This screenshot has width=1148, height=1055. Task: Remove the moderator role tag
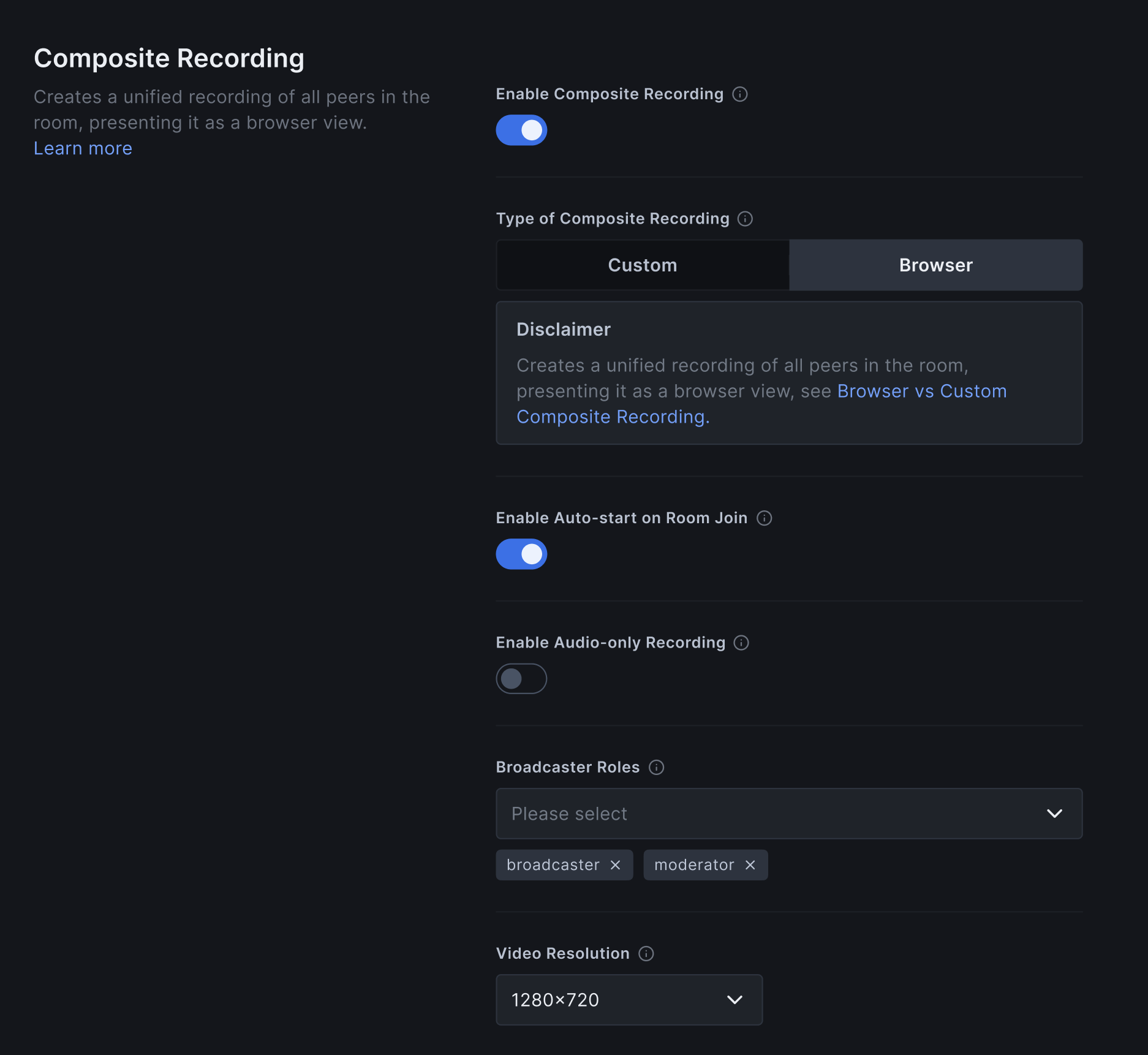point(750,865)
